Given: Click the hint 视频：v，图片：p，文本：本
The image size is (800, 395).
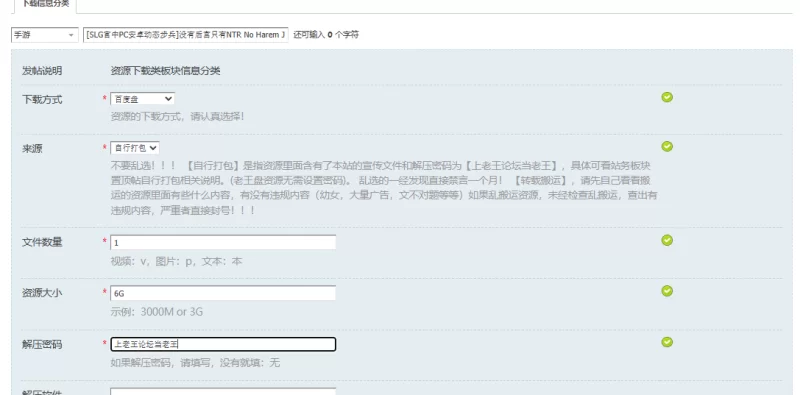Looking at the screenshot, I should click(x=177, y=261).
